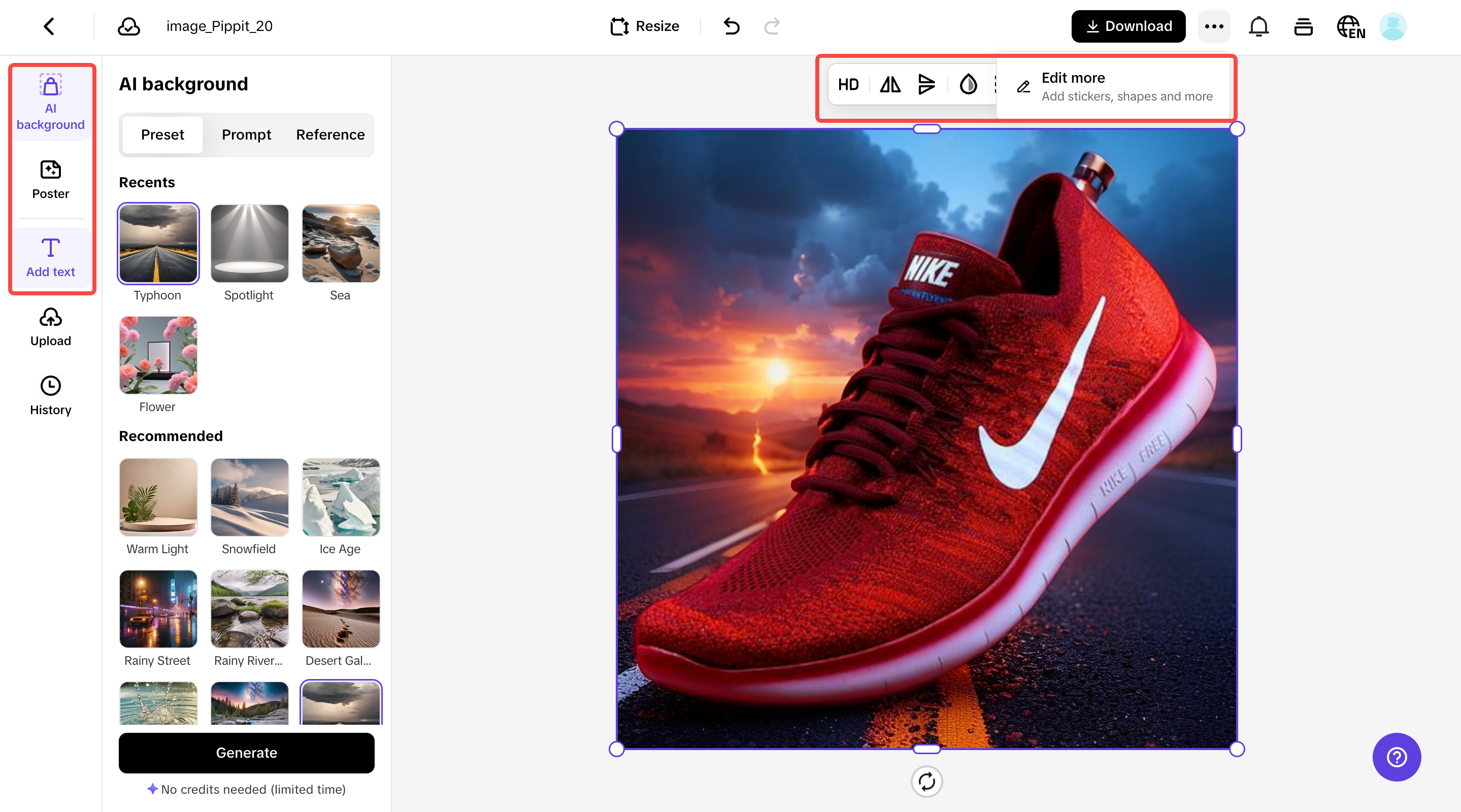
Task: Click the Generate button
Action: [246, 753]
